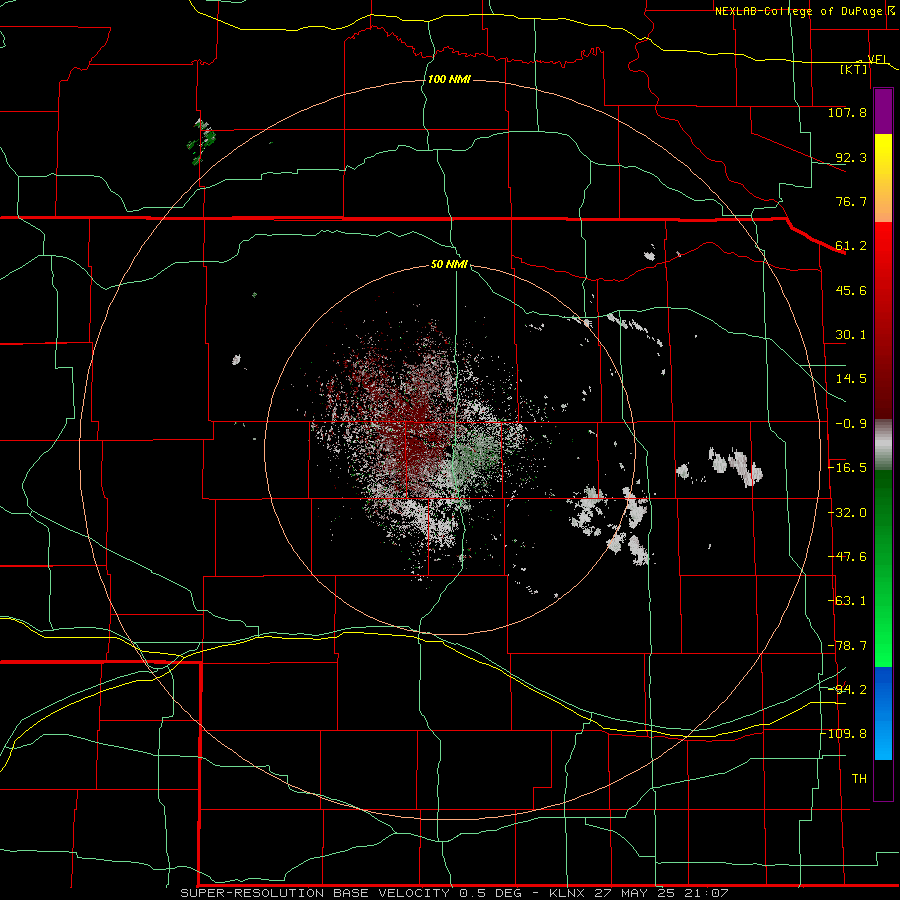This screenshot has width=900, height=900.
Task: Pick the gray segment of the color bar
Action: point(883,445)
